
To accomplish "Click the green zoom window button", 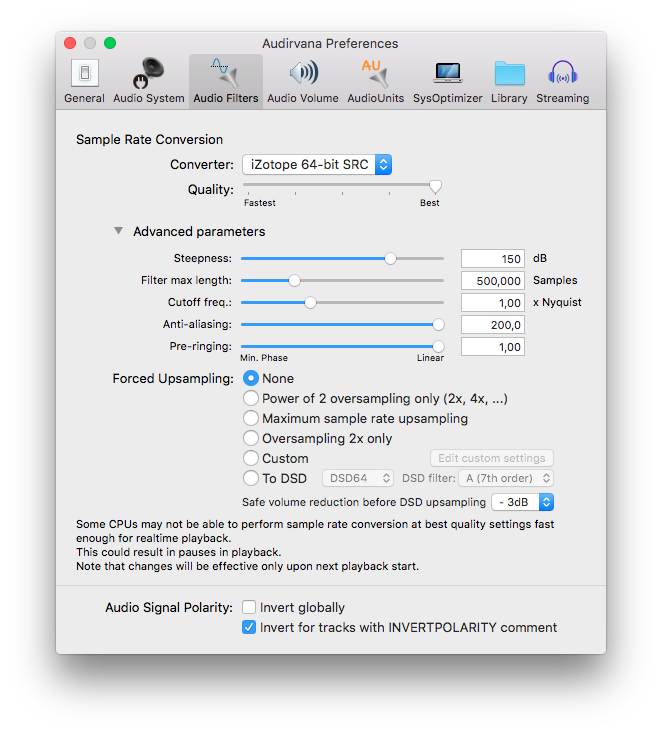I will [x=110, y=43].
